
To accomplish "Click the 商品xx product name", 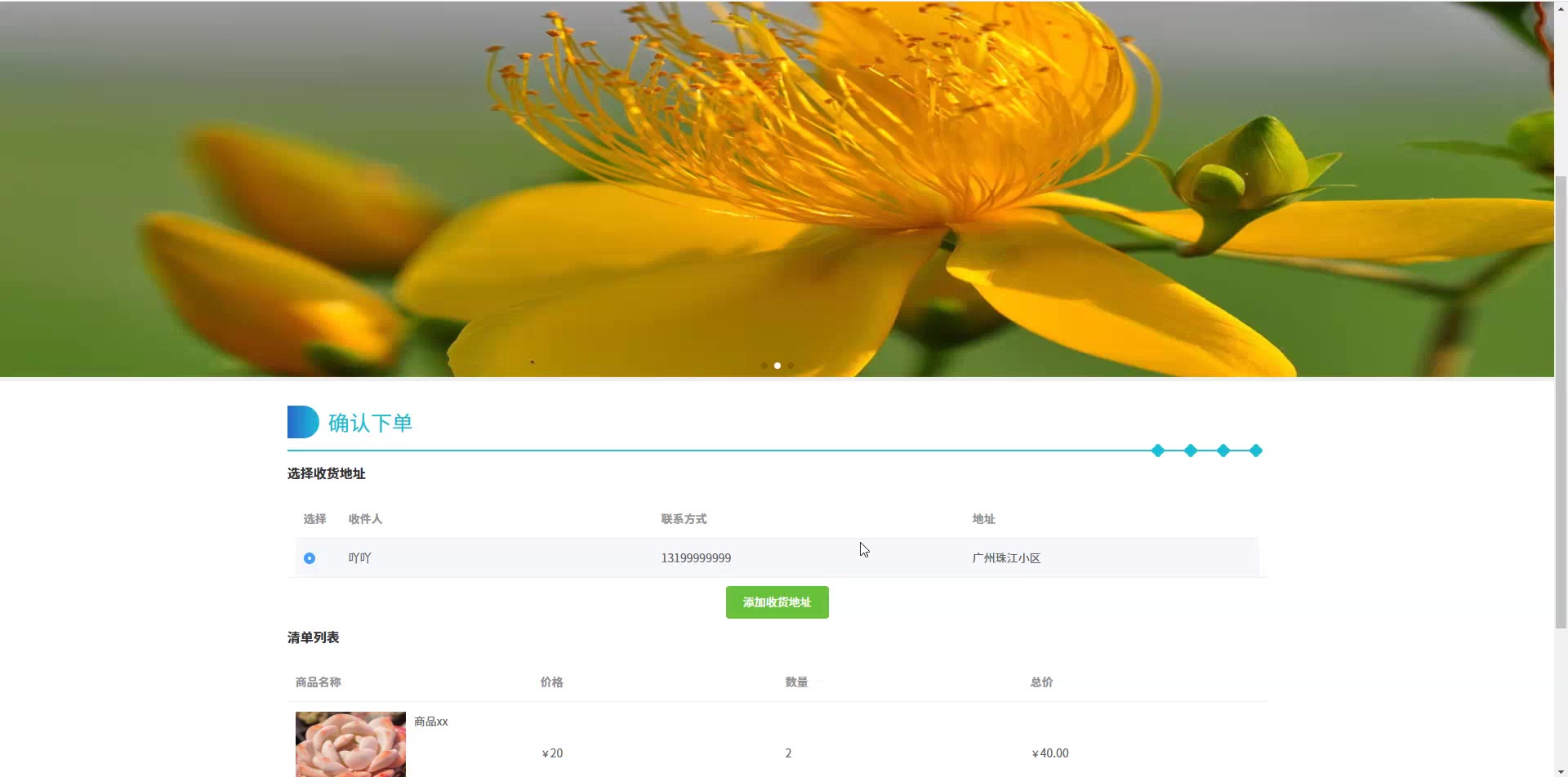I will click(431, 721).
